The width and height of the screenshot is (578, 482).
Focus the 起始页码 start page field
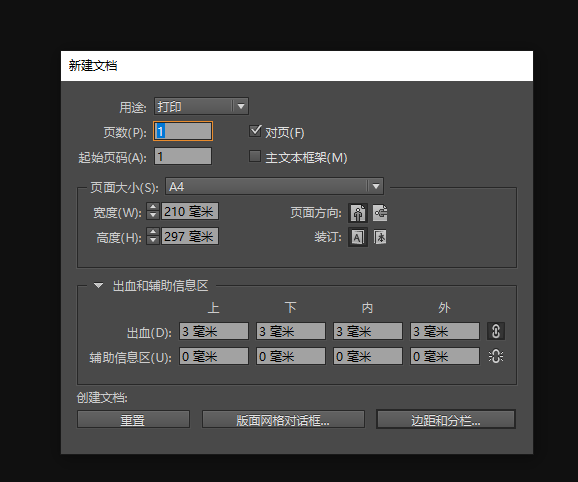coord(183,156)
